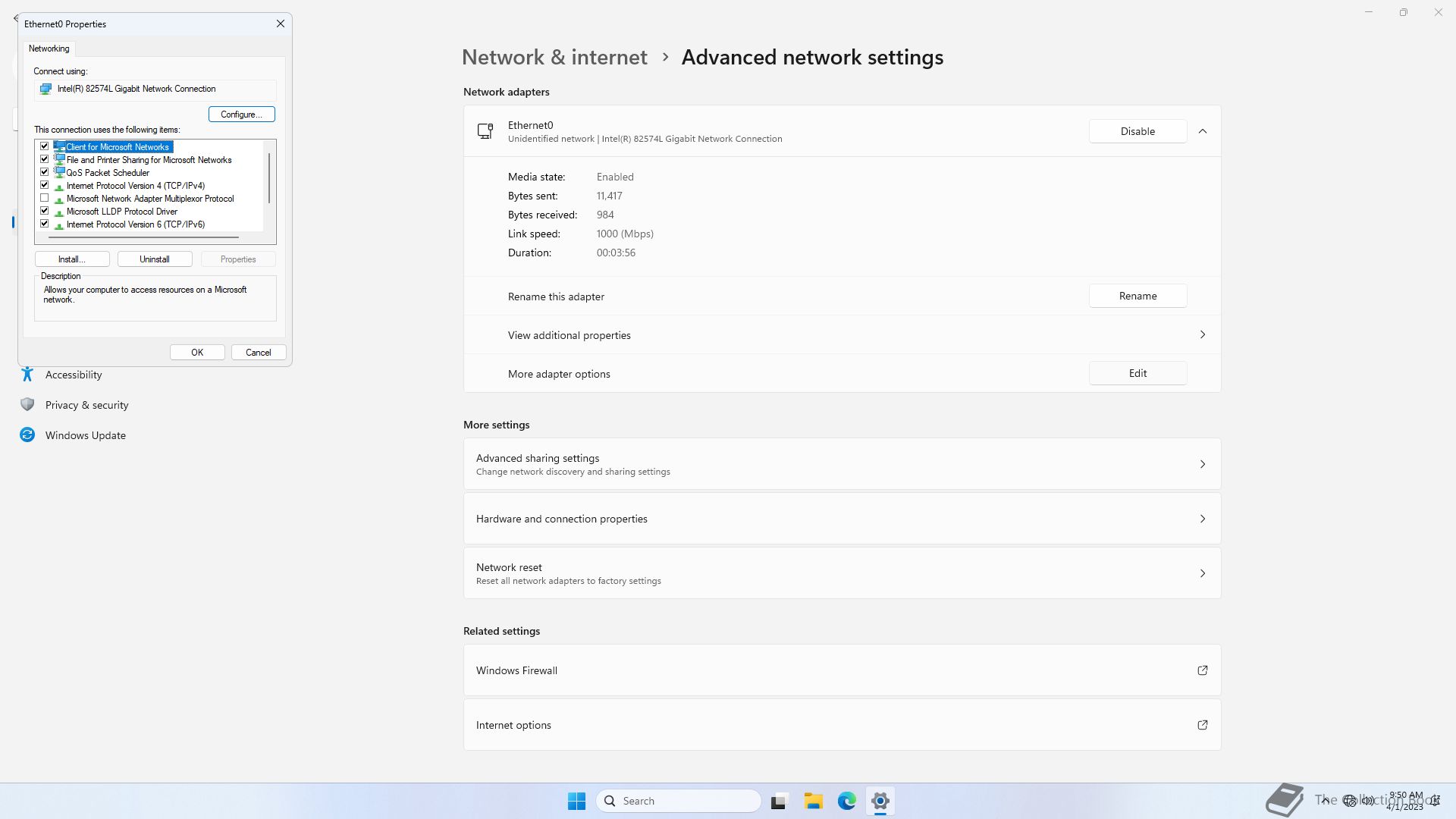
Task: Go back to Network & internet breadcrumb
Action: click(554, 57)
